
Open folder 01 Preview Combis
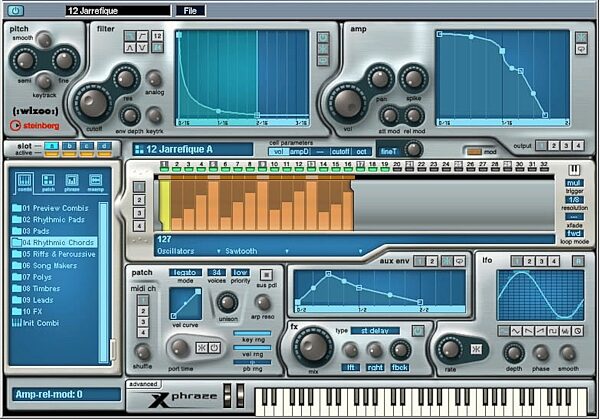tap(50, 208)
